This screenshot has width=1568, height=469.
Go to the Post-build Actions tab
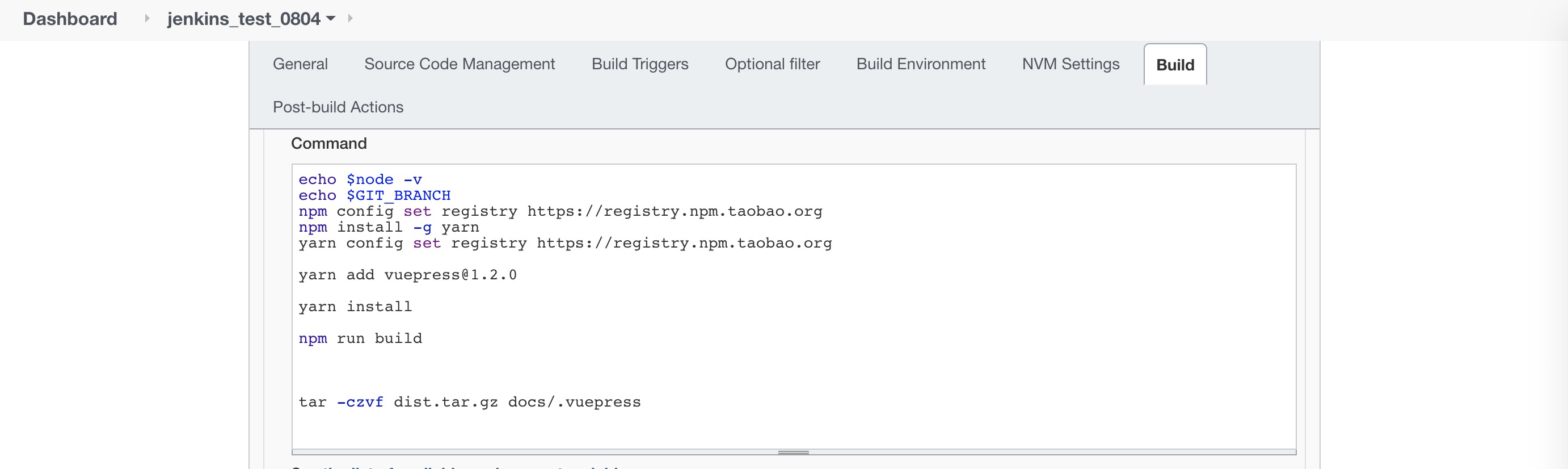[x=338, y=107]
